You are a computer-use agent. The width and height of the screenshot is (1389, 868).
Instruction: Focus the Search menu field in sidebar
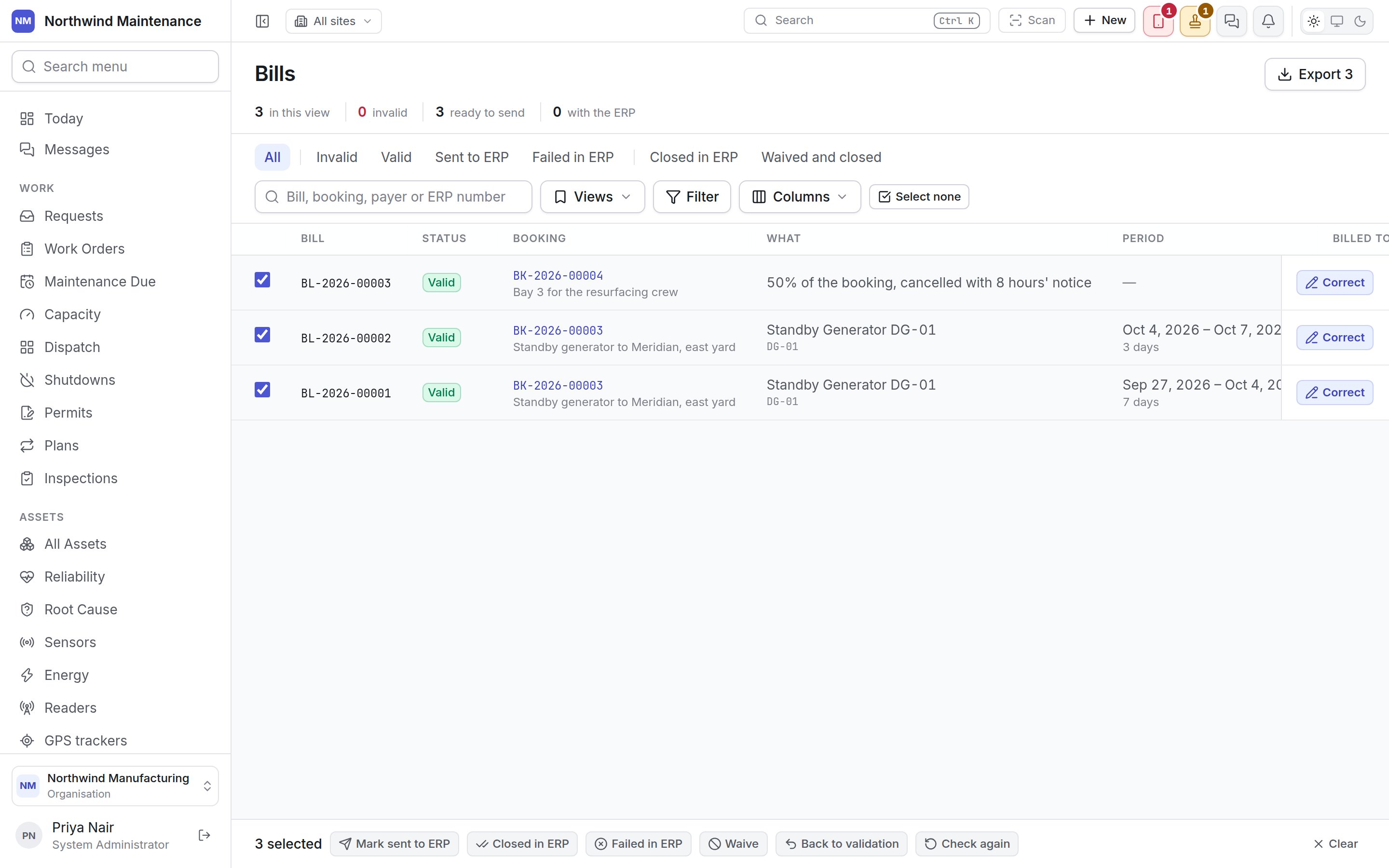115,67
